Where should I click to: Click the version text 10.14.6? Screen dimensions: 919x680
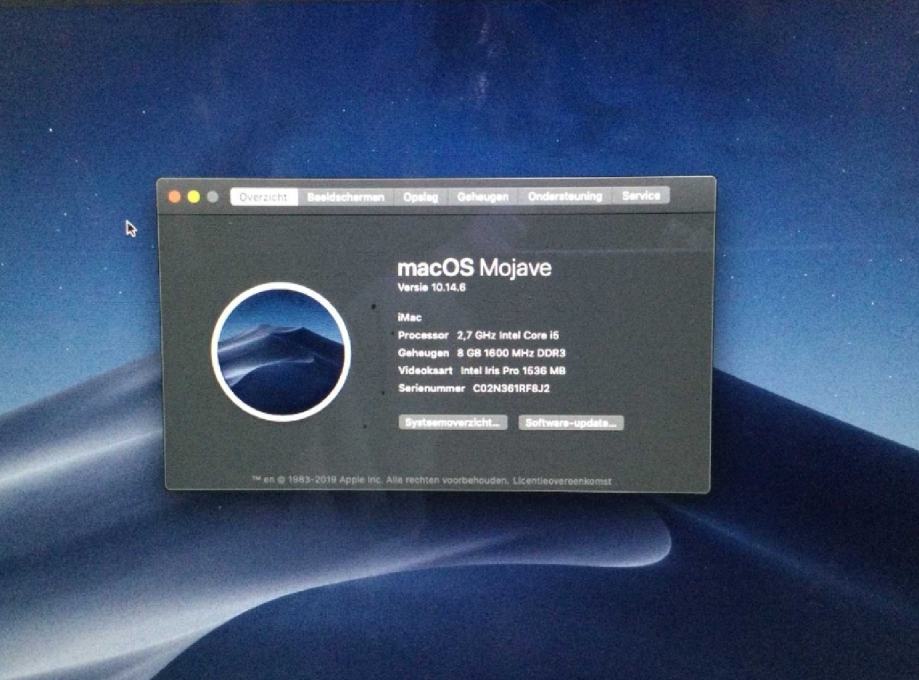pos(448,287)
